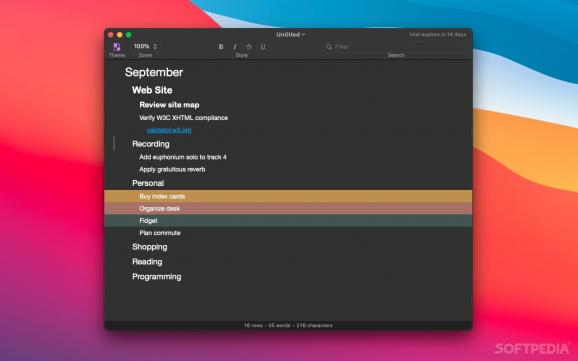Maximize window with green button
Image resolution: width=578 pixels, height=361 pixels.
[129, 35]
